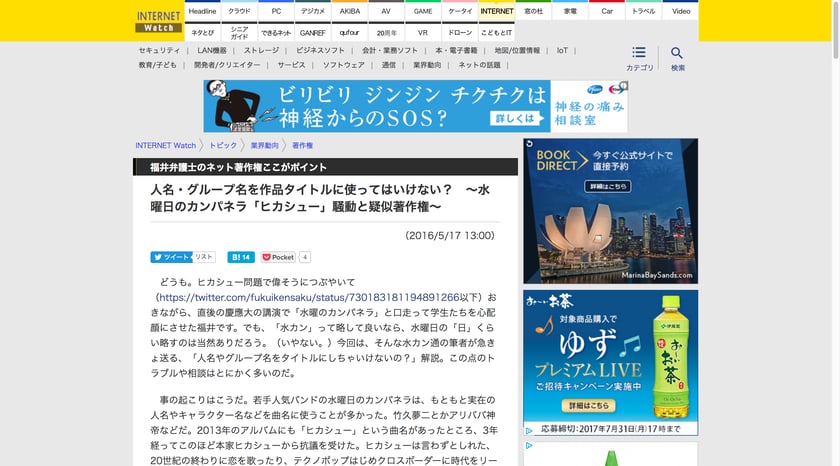Go to 地図/位置情報 category
The width and height of the screenshot is (840, 466).
pos(517,50)
